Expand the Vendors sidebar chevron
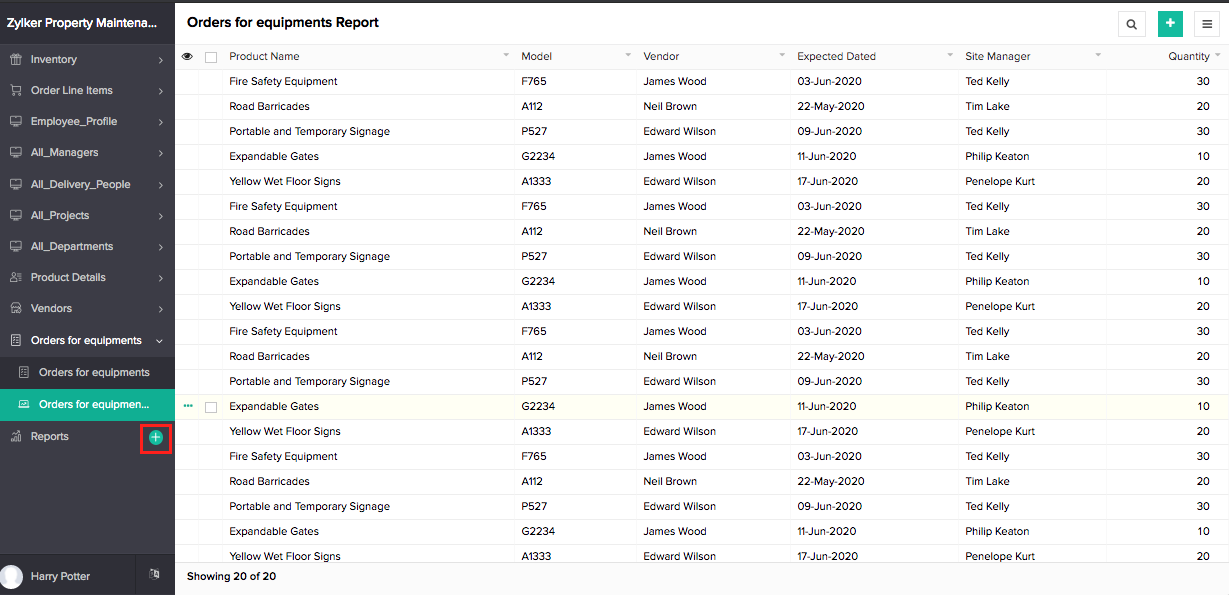Viewport: 1229px width, 595px height. 160,309
